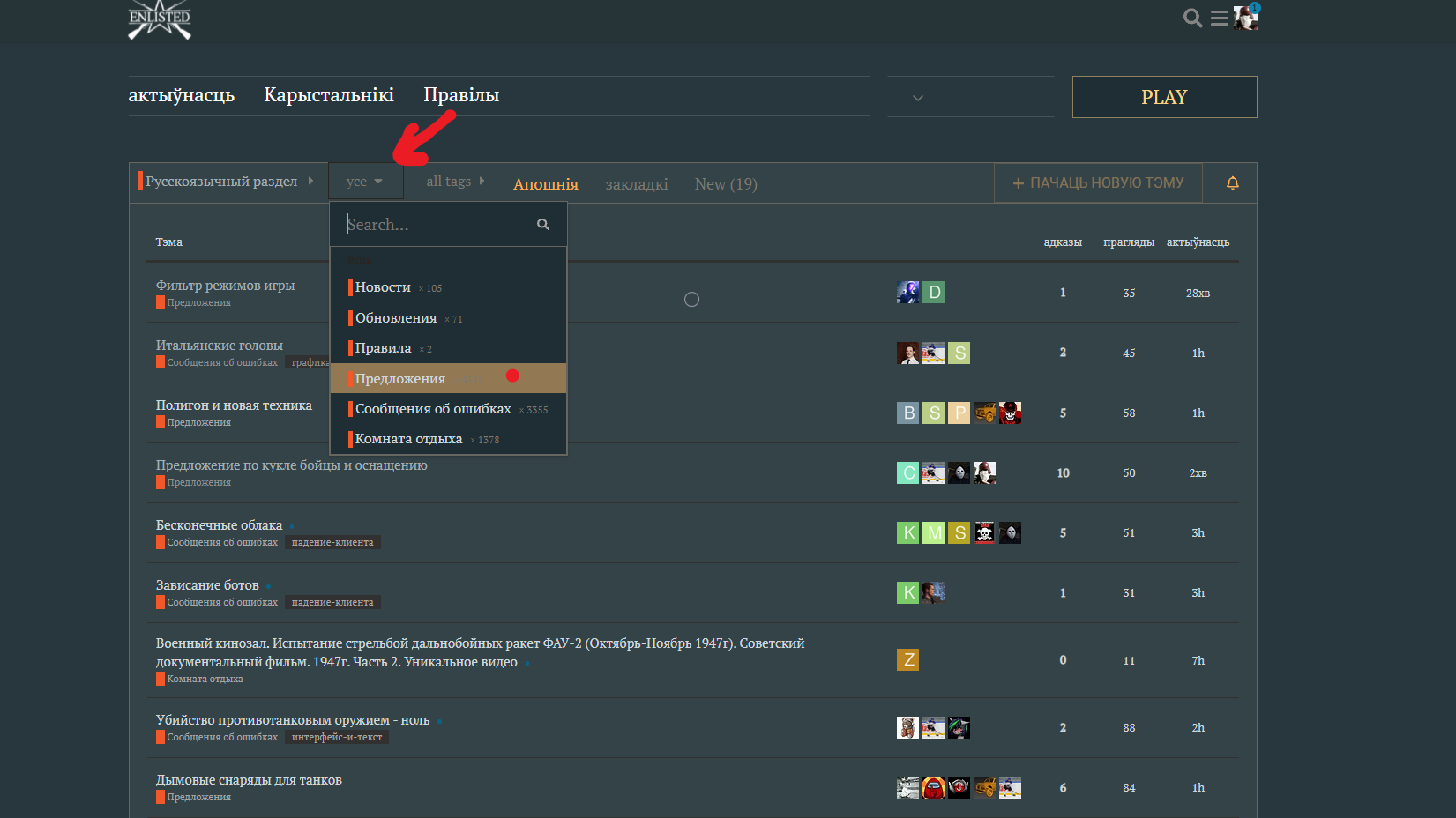This screenshot has height=818, width=1456.
Task: Click the Search... field in dropdown
Action: 437,225
